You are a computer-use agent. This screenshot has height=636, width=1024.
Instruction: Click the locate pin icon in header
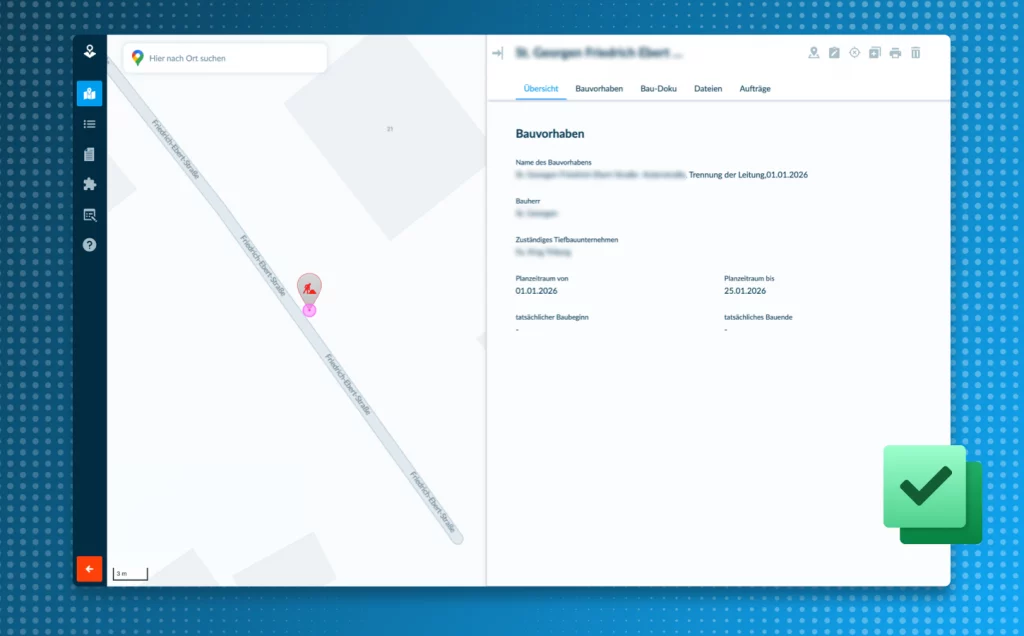[x=814, y=53]
